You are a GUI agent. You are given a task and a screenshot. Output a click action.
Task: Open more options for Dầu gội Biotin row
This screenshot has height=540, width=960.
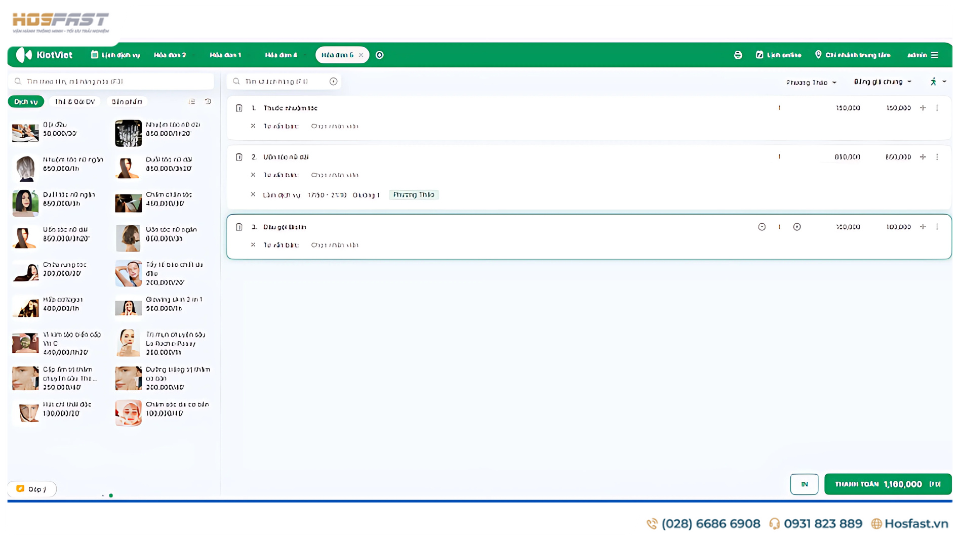[937, 227]
